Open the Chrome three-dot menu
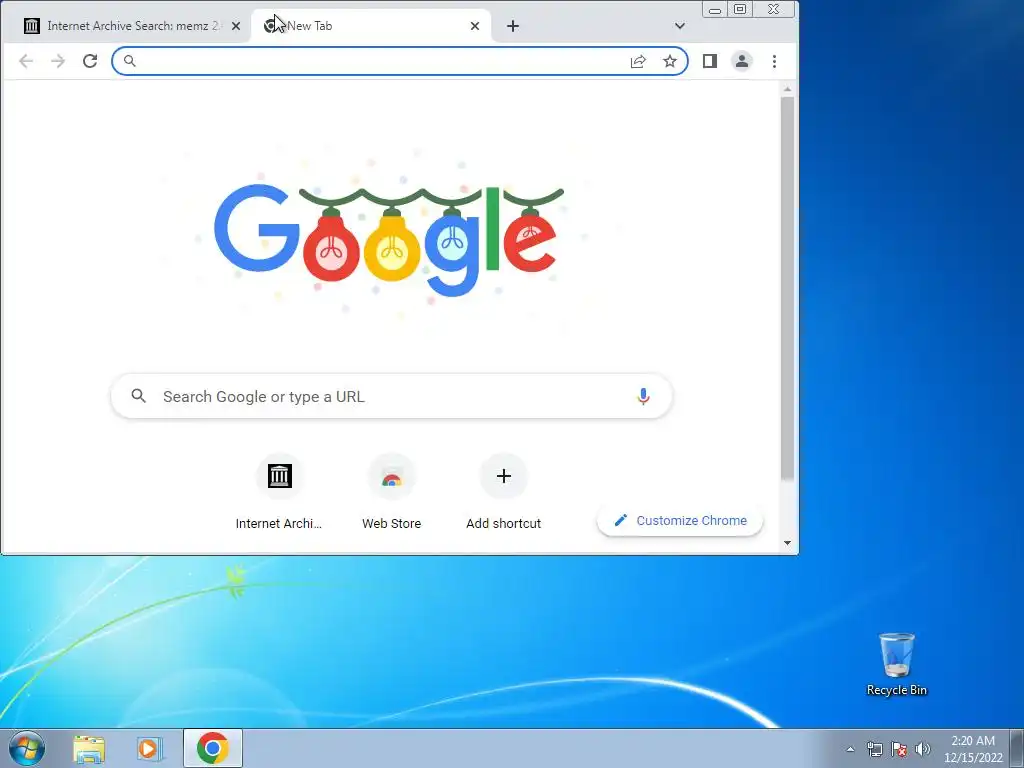The image size is (1024, 768). tap(774, 61)
